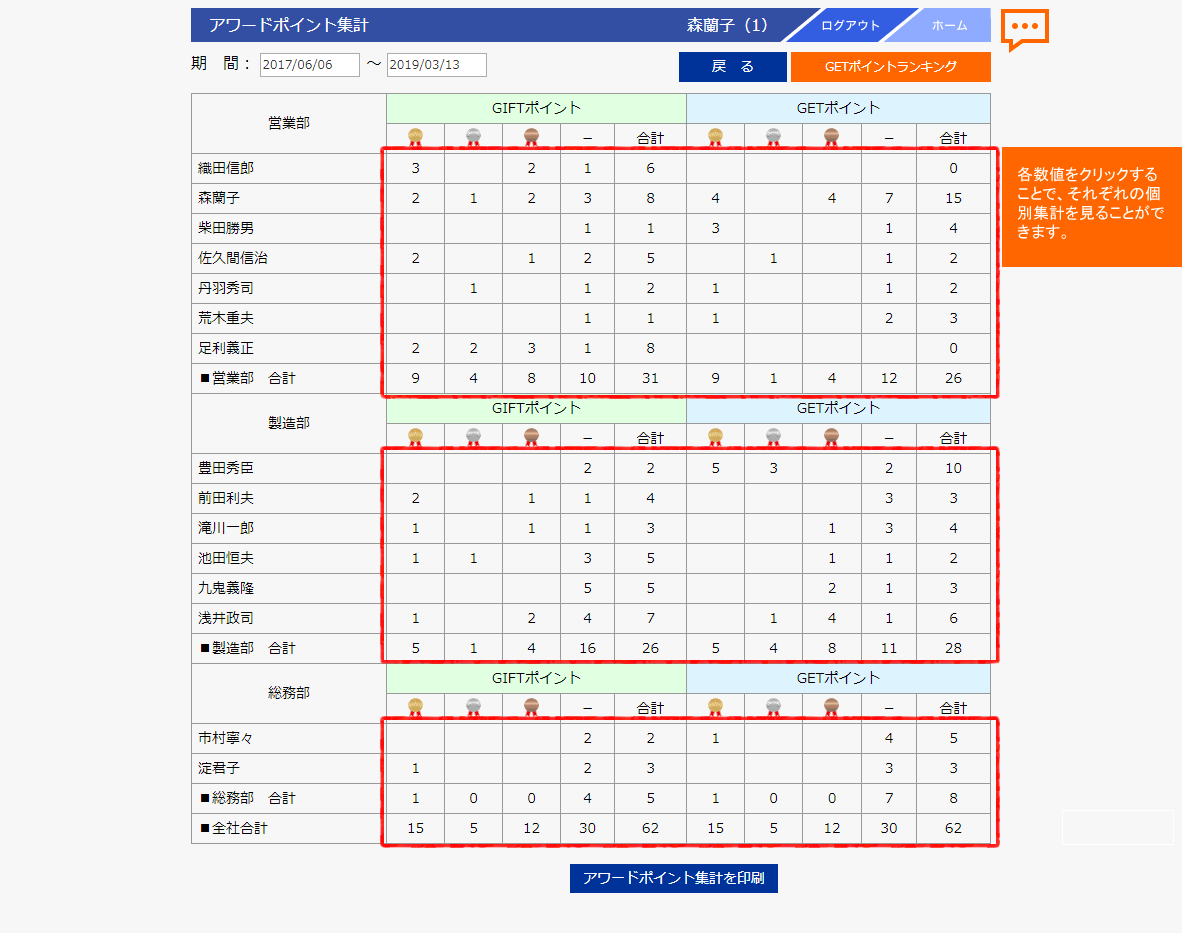Click the start date field 2017/06/06
Screen dimensions: 1182x933
pos(309,65)
